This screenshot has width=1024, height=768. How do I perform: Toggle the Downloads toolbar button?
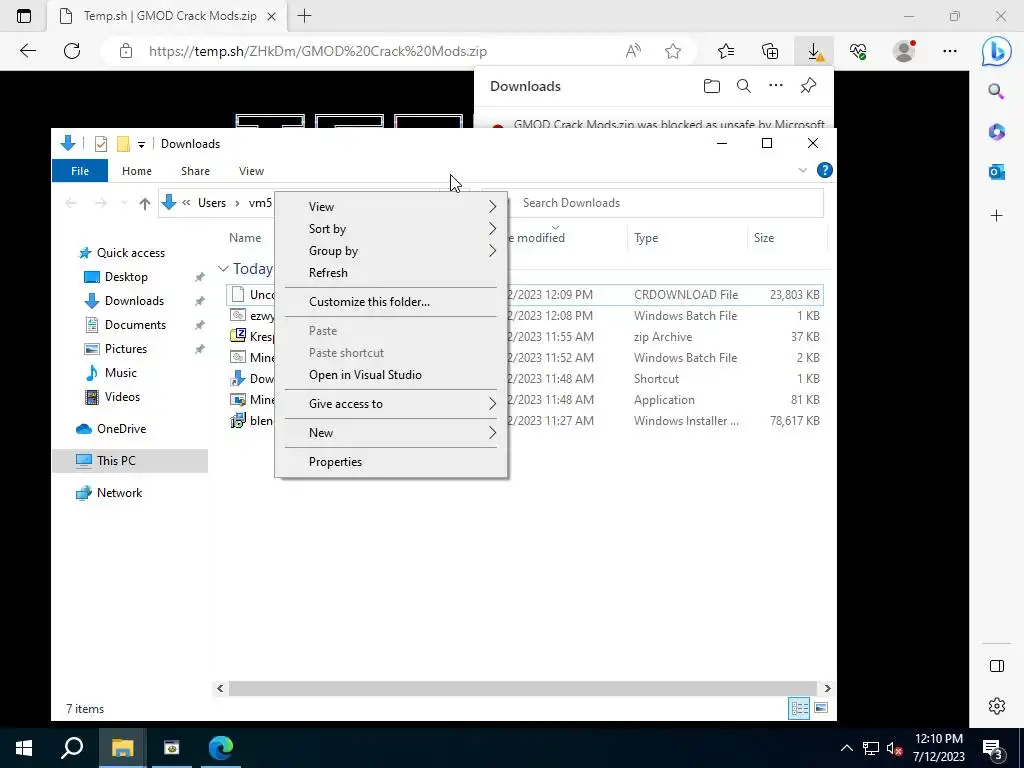pos(814,51)
